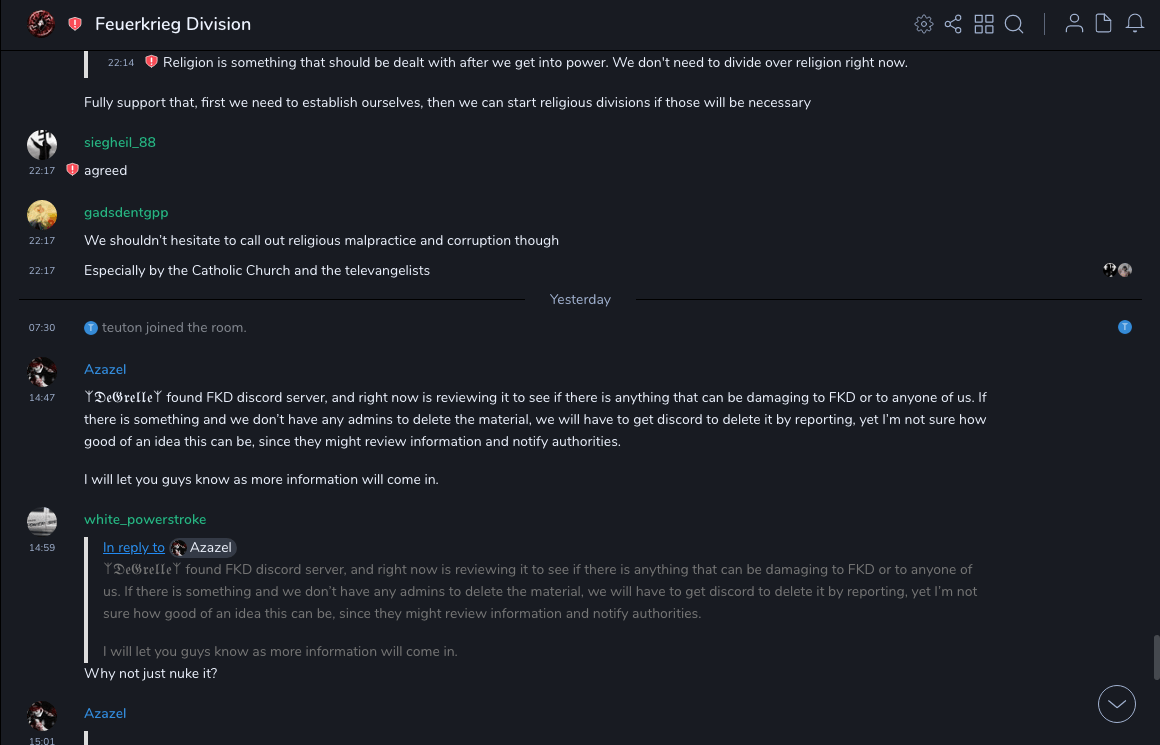Screen dimensions: 1160x745
Task: Open the files panel icon
Action: [1103, 24]
